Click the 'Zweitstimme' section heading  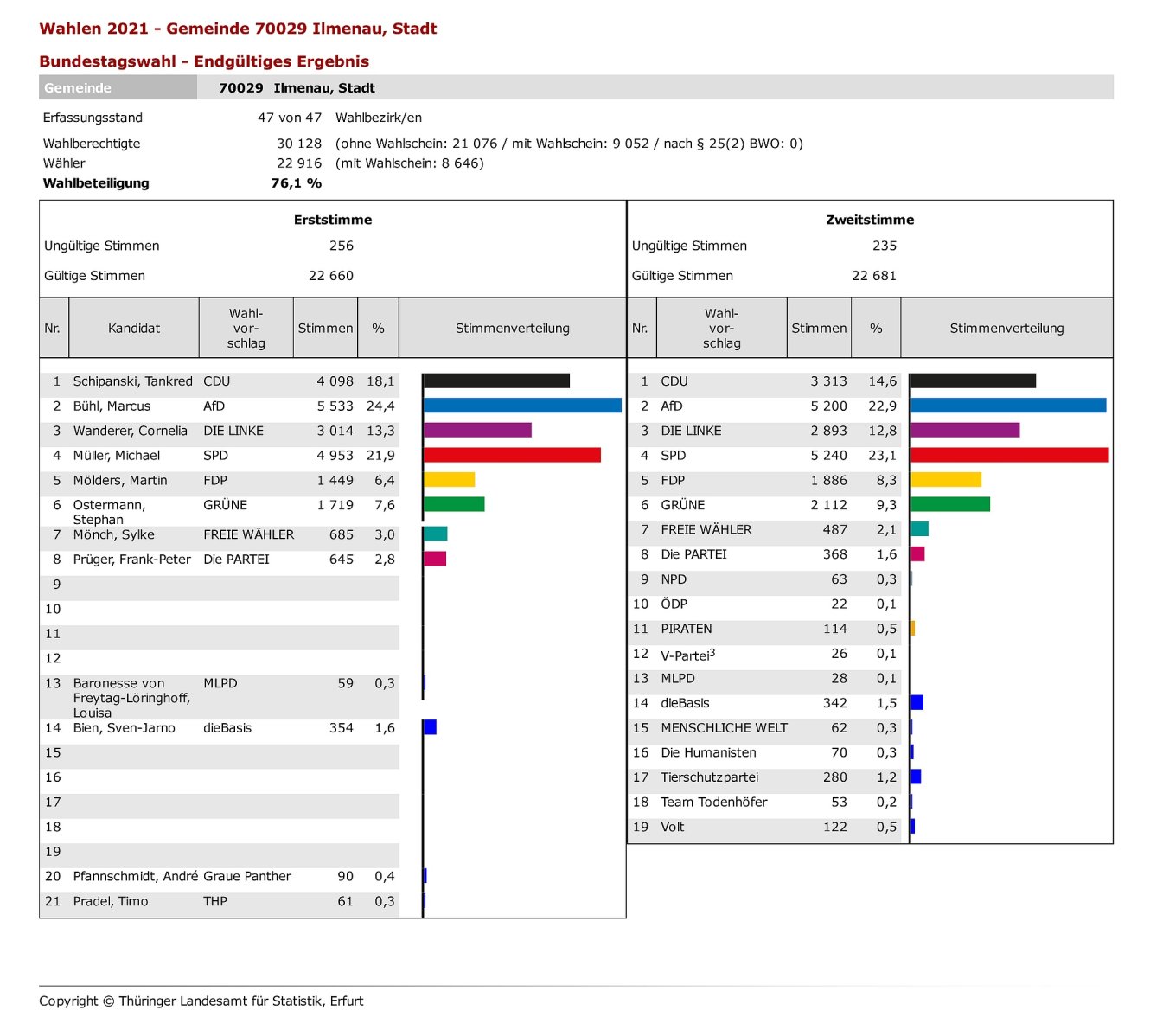coord(870,220)
